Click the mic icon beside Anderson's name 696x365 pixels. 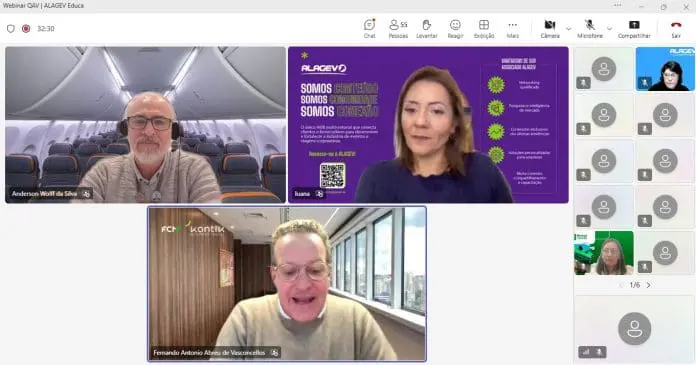[86, 194]
